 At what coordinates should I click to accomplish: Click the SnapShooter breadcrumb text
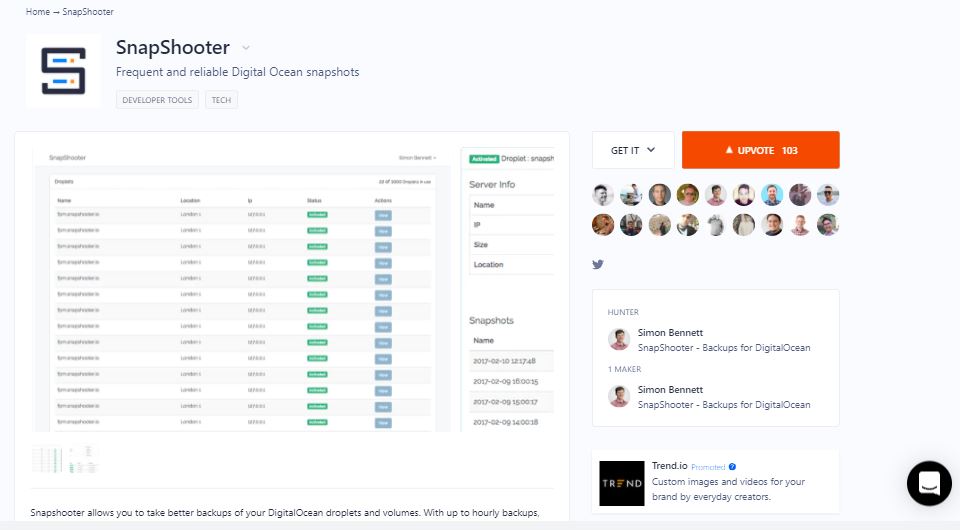88,12
